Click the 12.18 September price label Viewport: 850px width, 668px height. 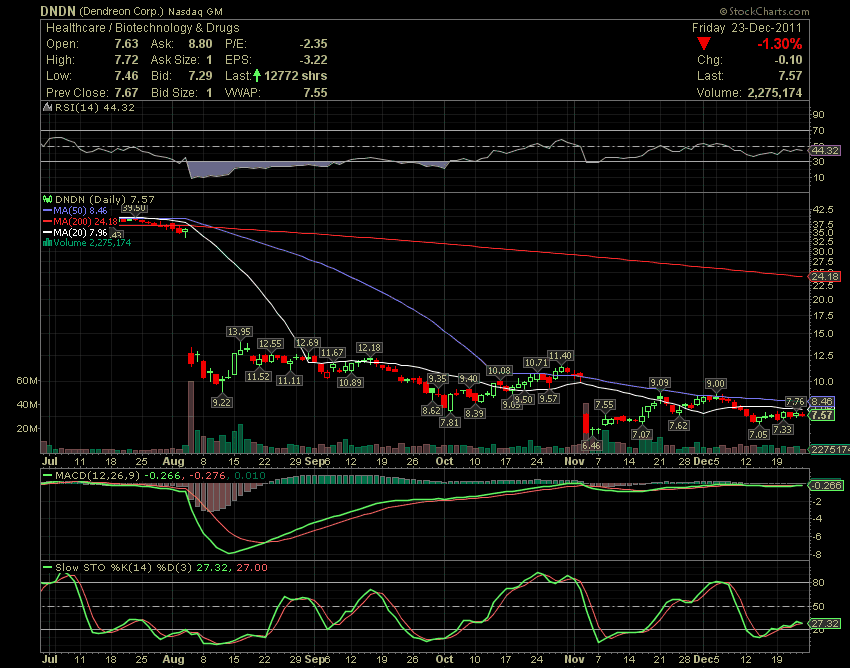(369, 348)
